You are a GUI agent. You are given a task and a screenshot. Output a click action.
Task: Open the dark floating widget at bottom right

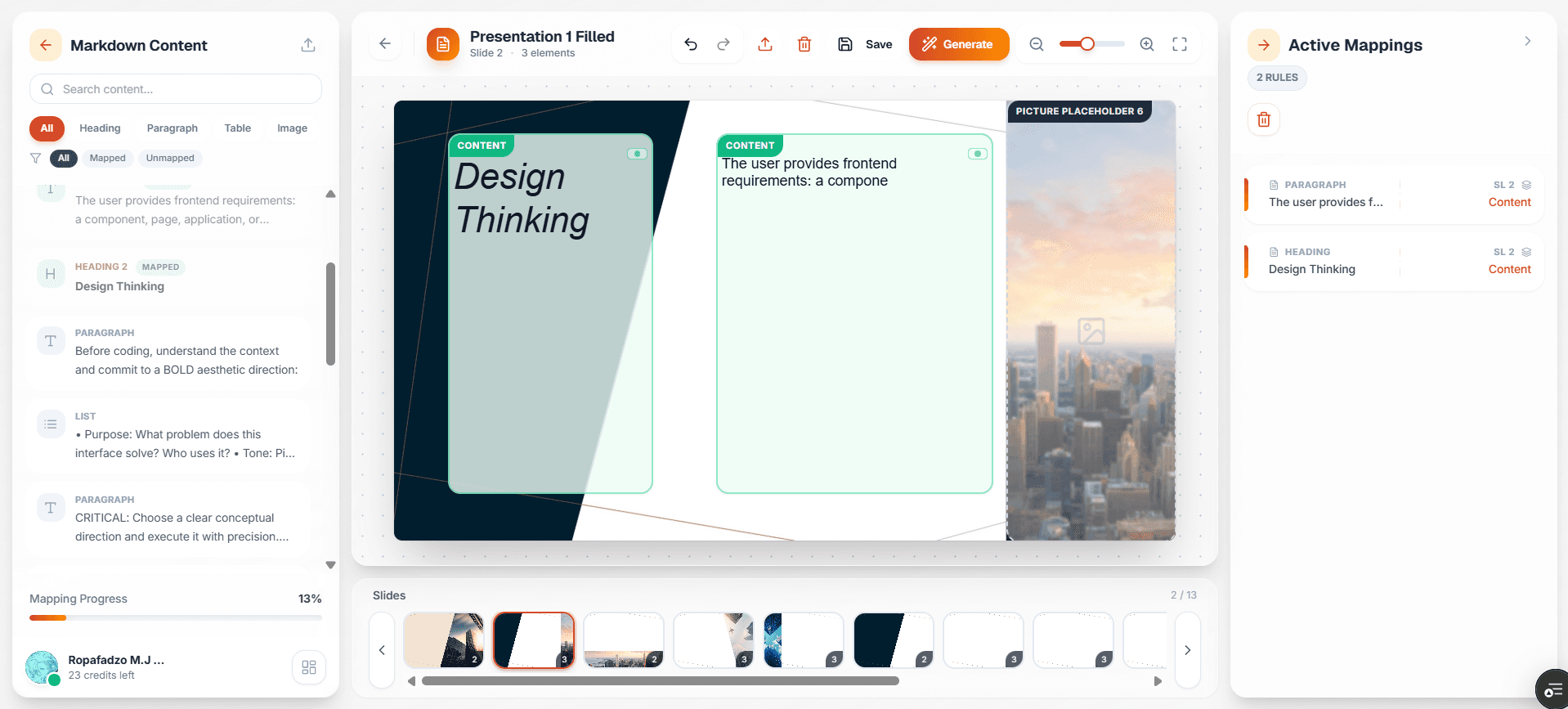click(x=1552, y=690)
